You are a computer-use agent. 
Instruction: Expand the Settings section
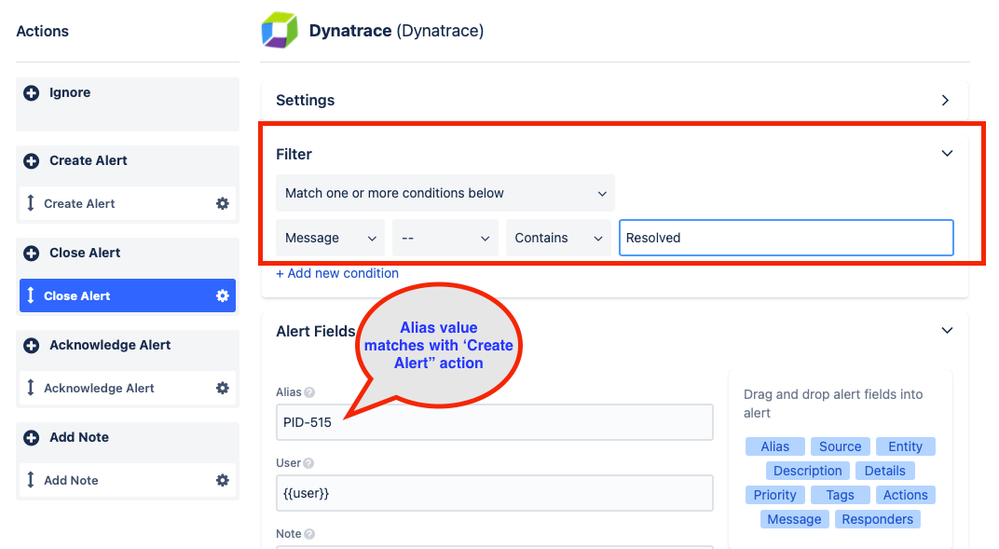945,101
